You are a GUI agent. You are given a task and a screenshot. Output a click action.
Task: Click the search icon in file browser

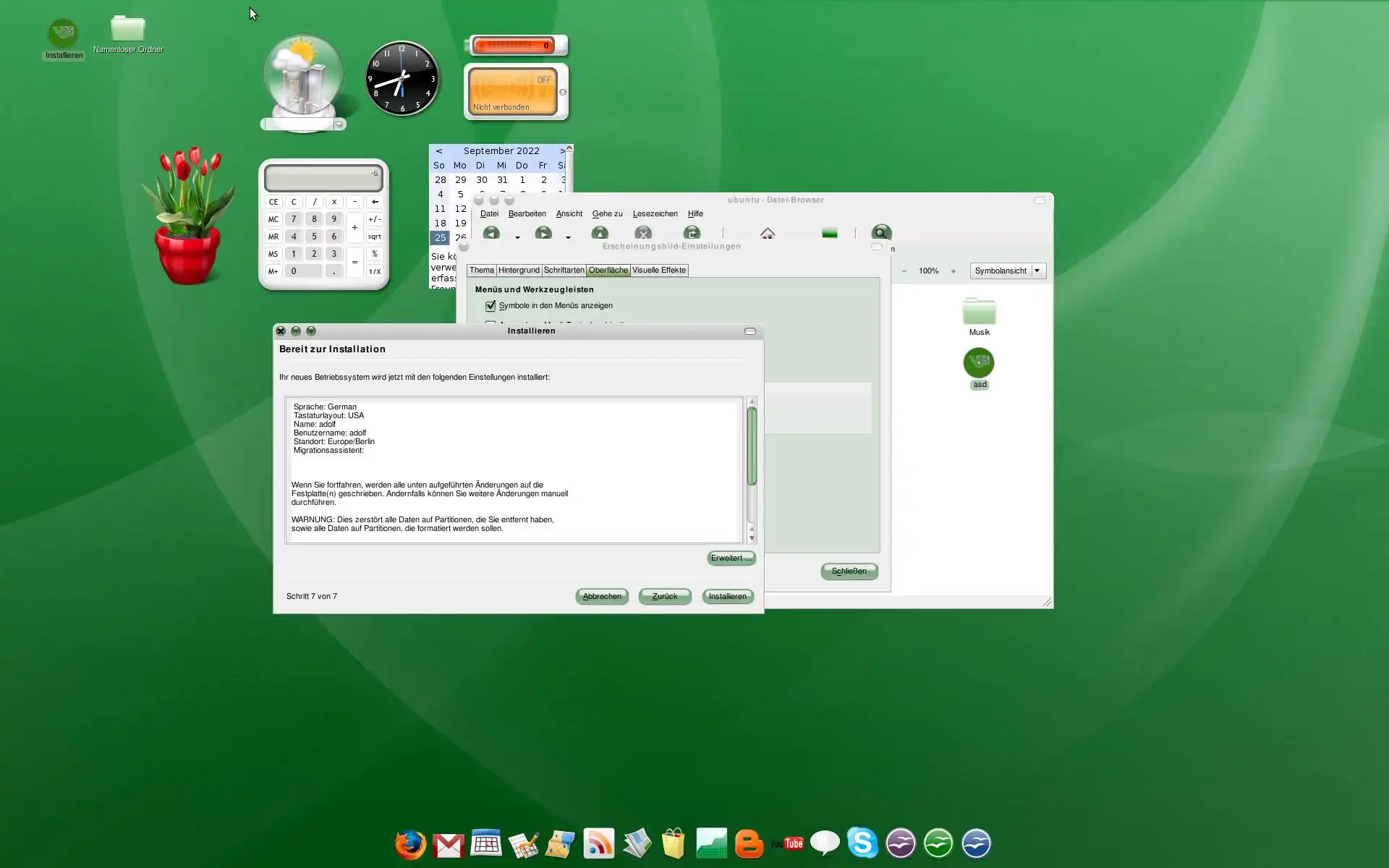(x=880, y=233)
